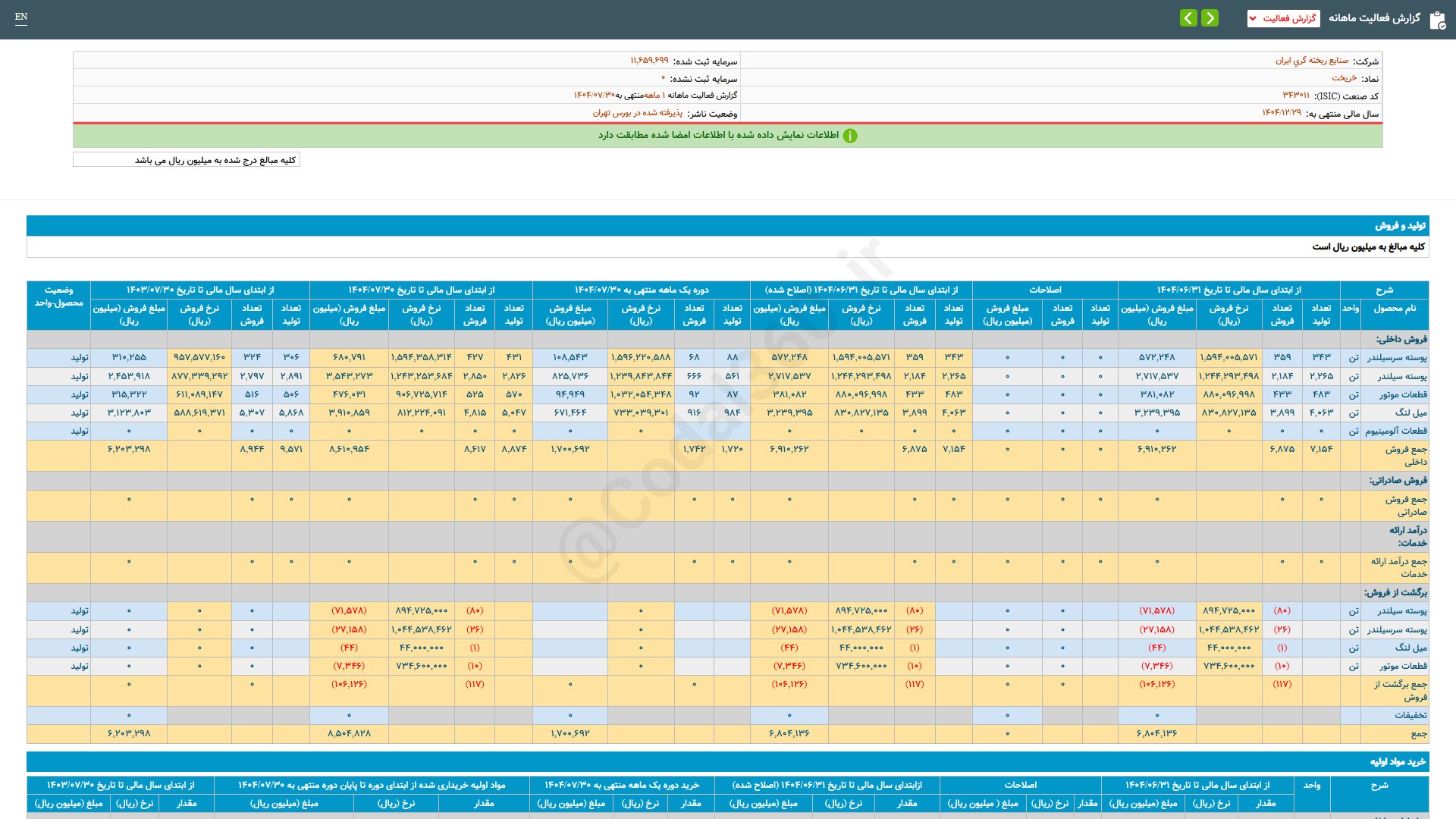Click publisher status پذیرفته شده در بورس تهران

pyautogui.click(x=637, y=113)
